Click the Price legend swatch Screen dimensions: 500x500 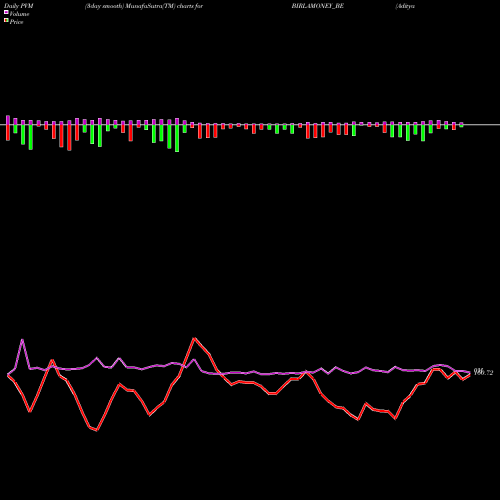[x=6, y=21]
